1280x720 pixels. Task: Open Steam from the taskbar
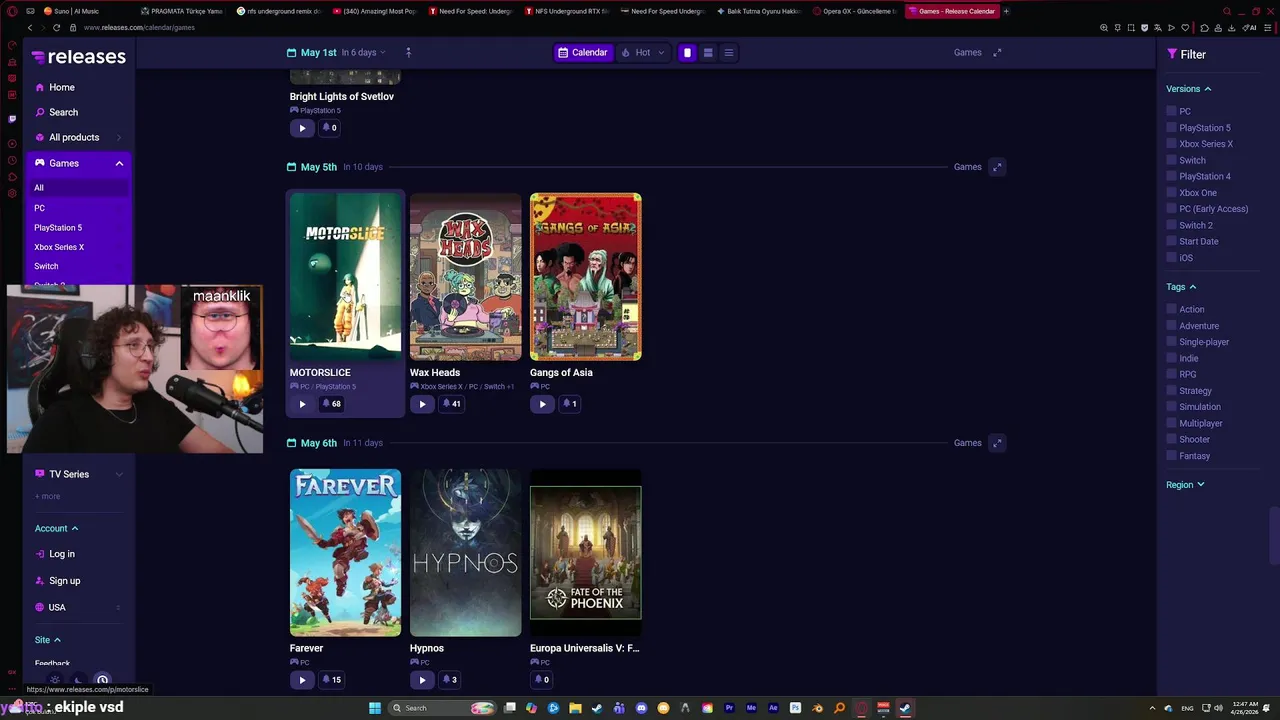pos(905,708)
